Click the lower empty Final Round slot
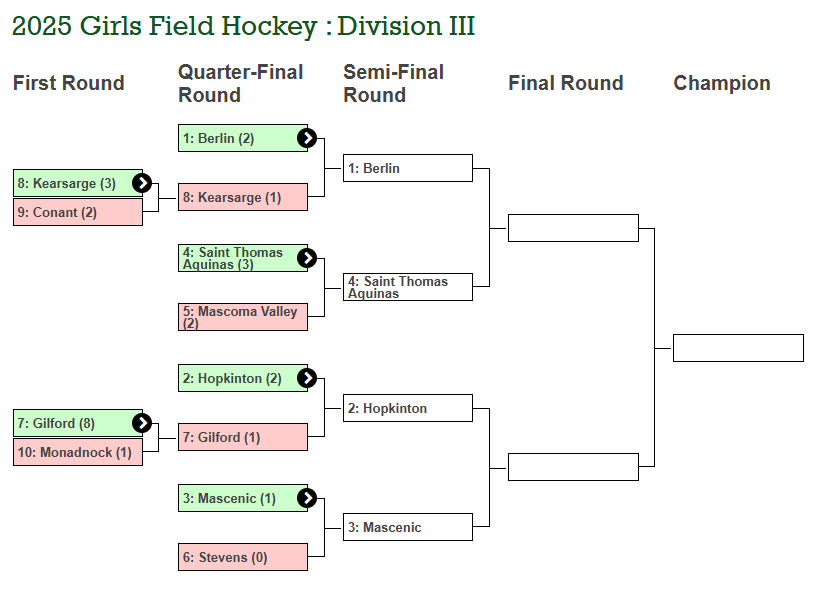This screenshot has width=821, height=589. coord(573,467)
